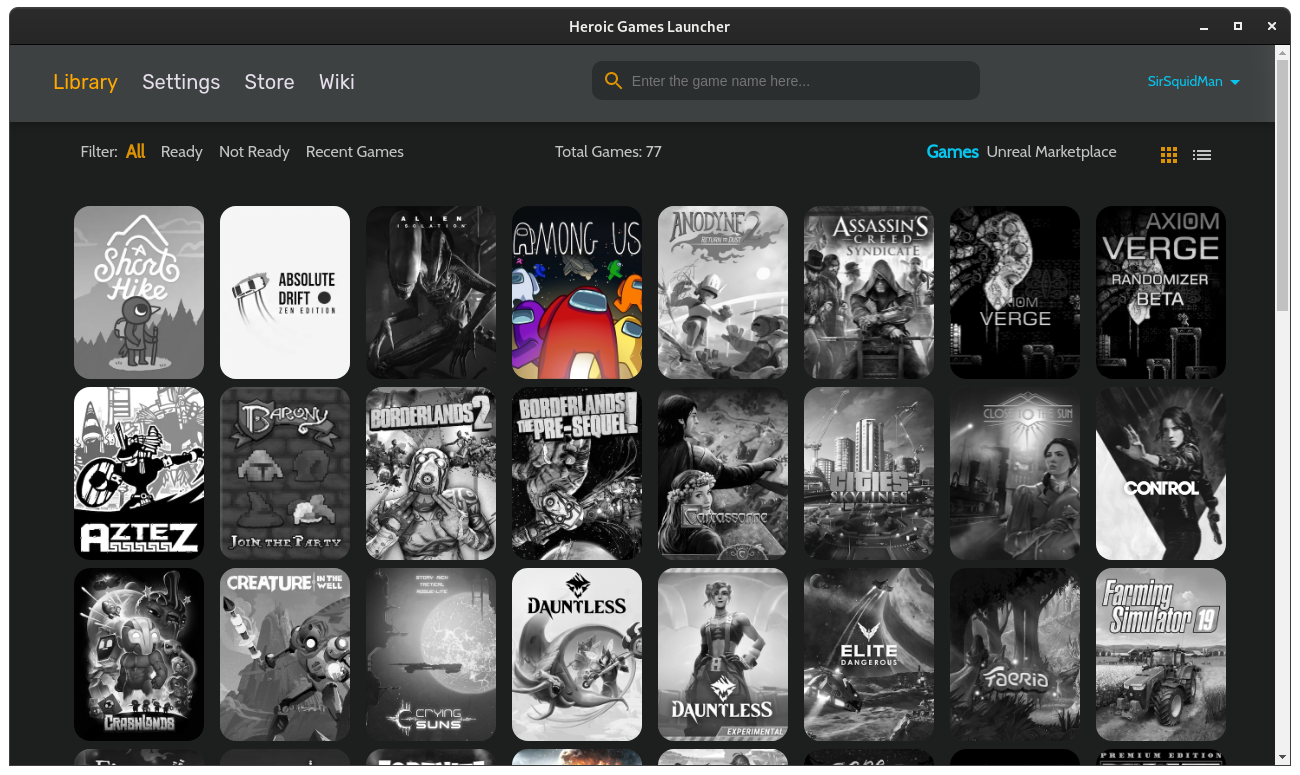
Task: Open the Wiki tab
Action: tap(337, 82)
